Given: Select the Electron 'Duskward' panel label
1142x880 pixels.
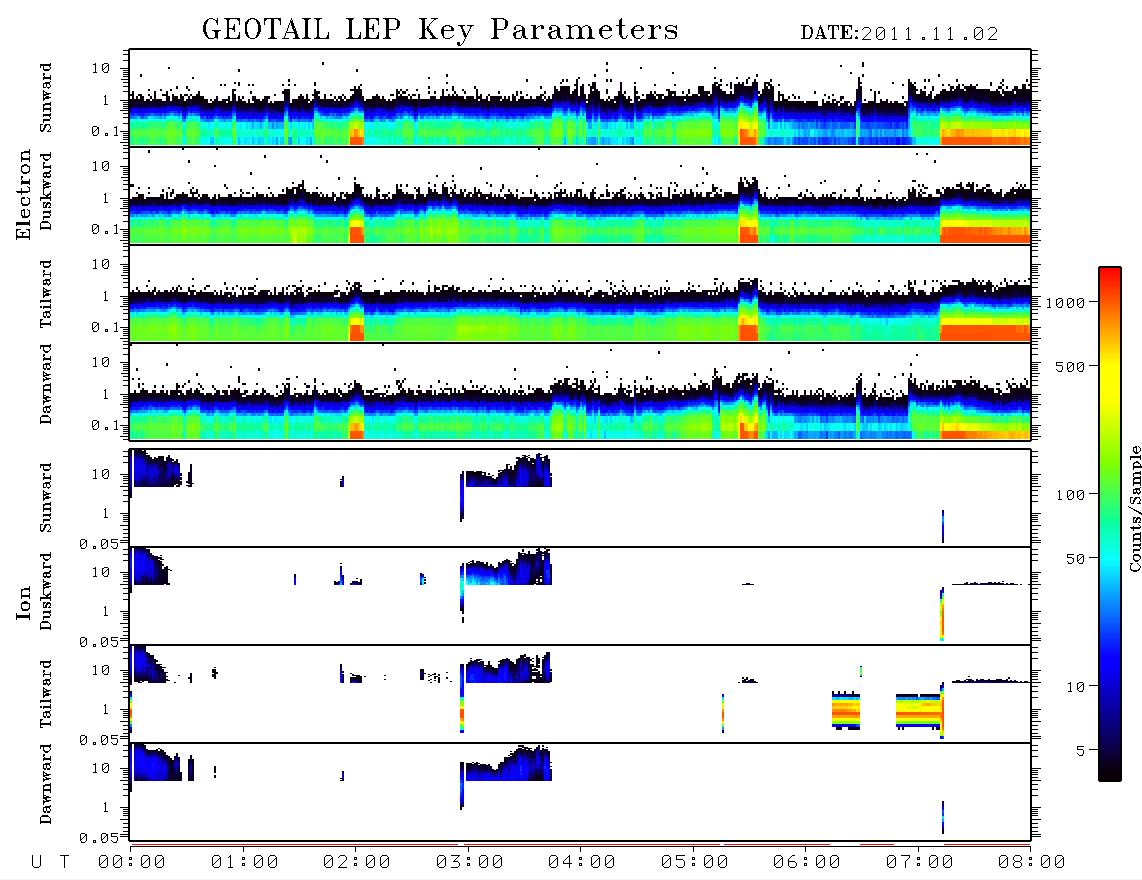Looking at the screenshot, I should coord(46,191).
